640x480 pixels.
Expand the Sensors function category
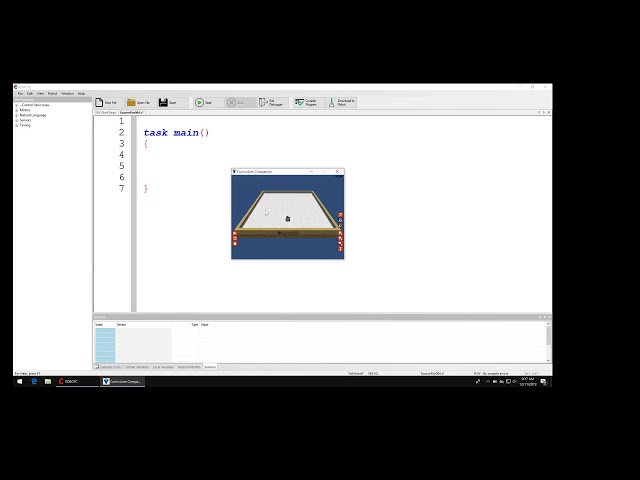click(x=16, y=120)
